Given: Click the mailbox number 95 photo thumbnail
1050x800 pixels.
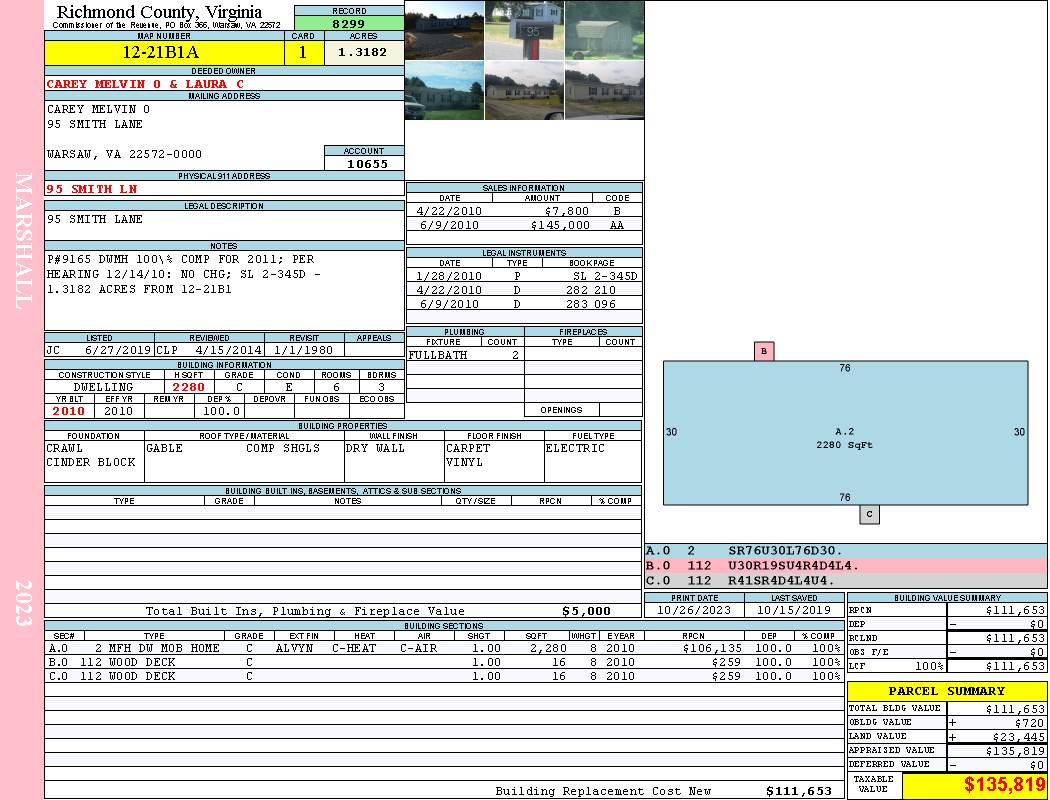Looking at the screenshot, I should (x=524, y=30).
